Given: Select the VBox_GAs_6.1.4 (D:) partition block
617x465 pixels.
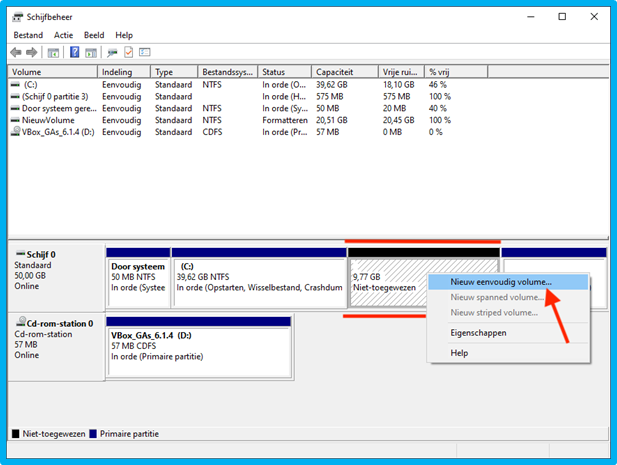Looking at the screenshot, I should (x=199, y=347).
